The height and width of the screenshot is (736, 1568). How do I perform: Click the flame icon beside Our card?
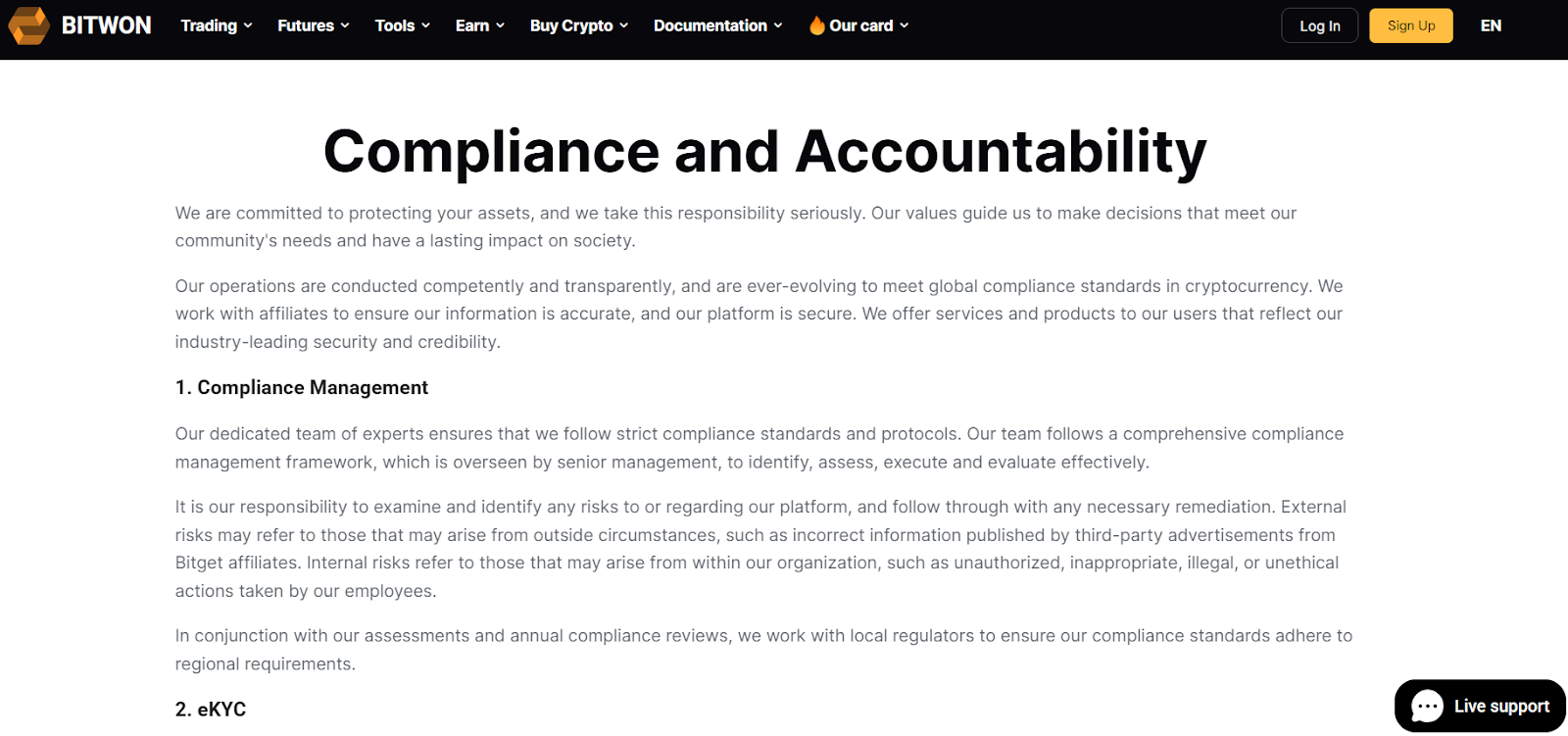point(816,25)
